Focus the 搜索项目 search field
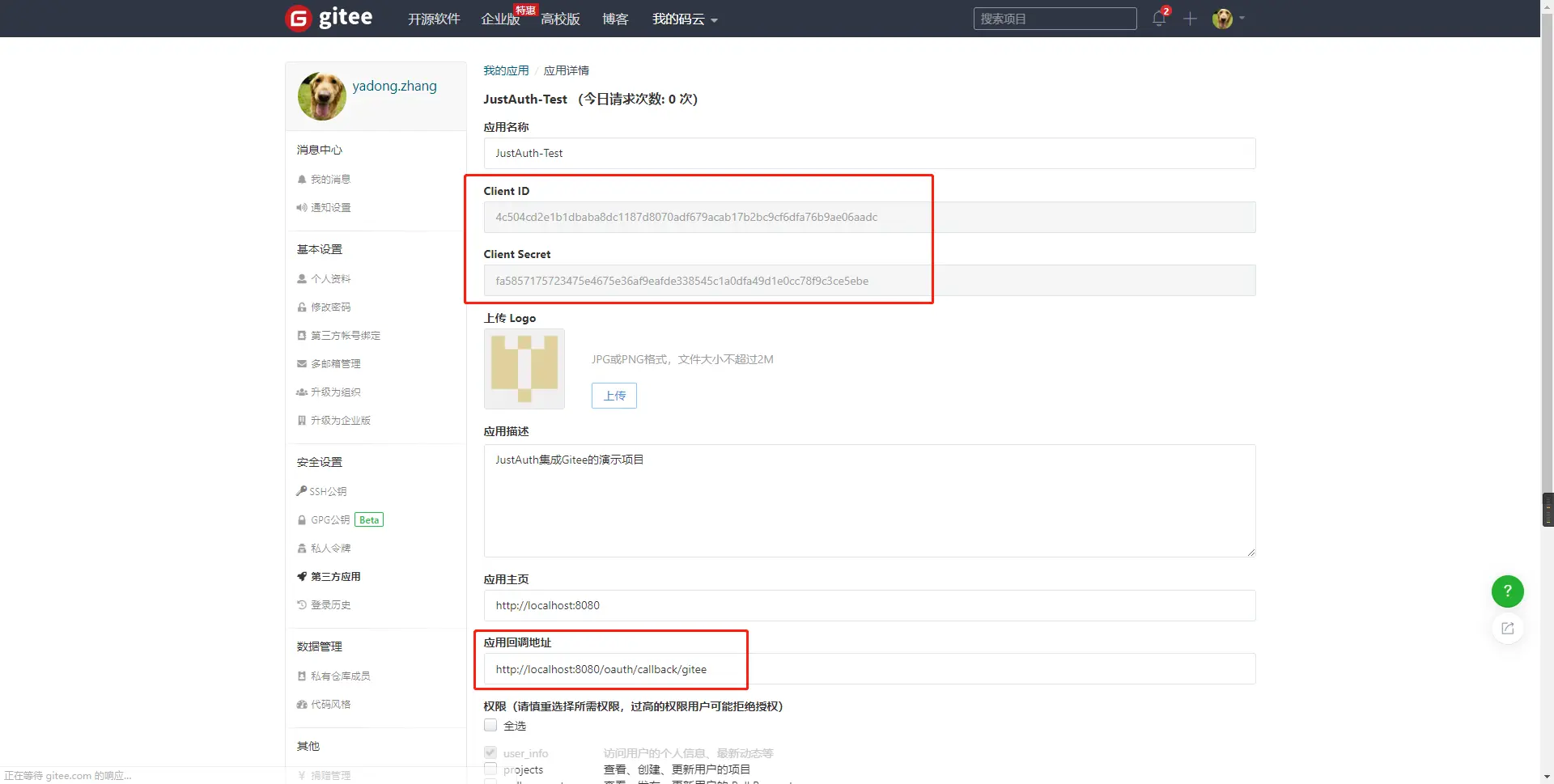Image resolution: width=1554 pixels, height=784 pixels. (x=1055, y=19)
